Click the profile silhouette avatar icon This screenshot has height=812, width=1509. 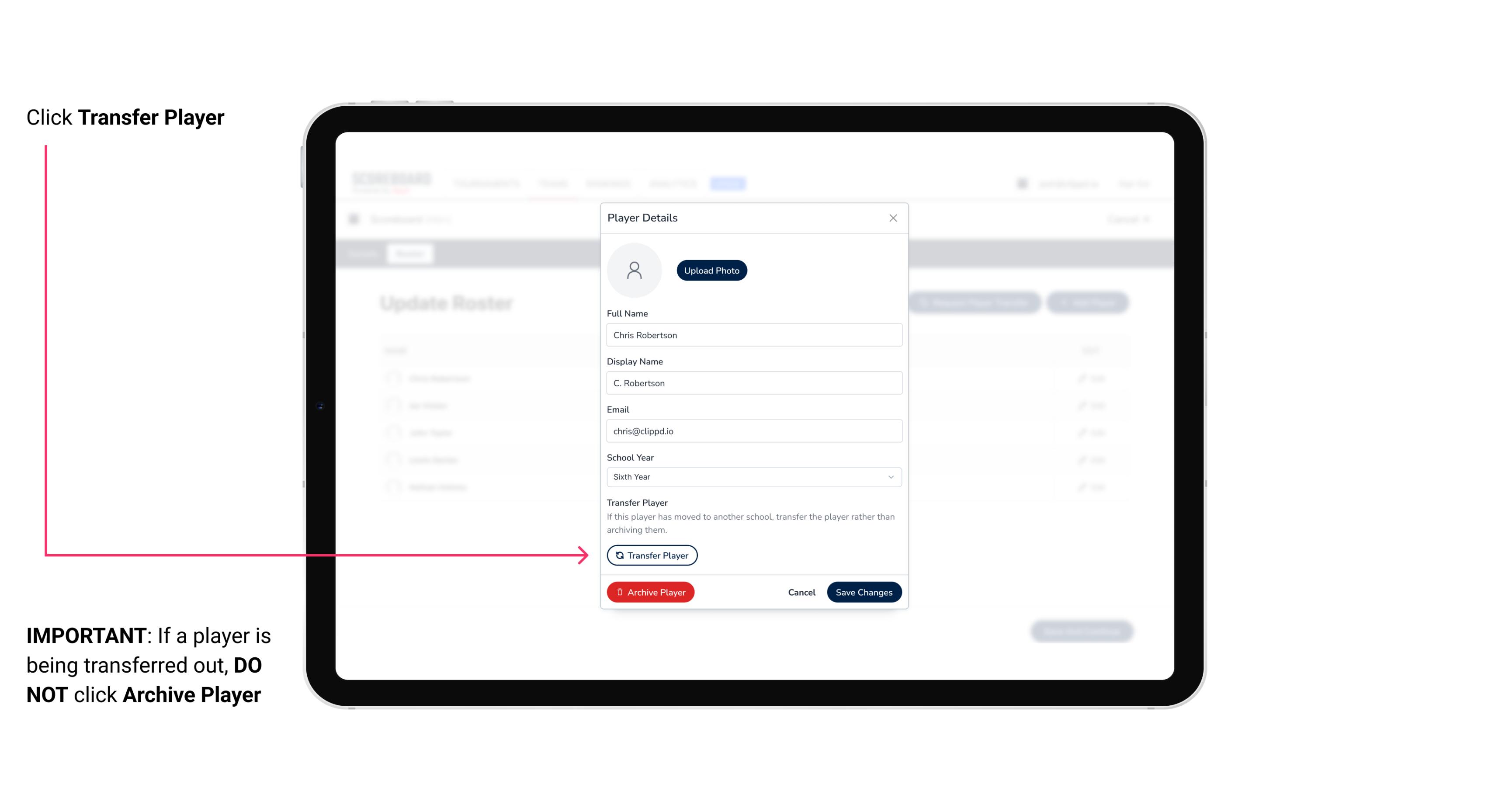634,269
